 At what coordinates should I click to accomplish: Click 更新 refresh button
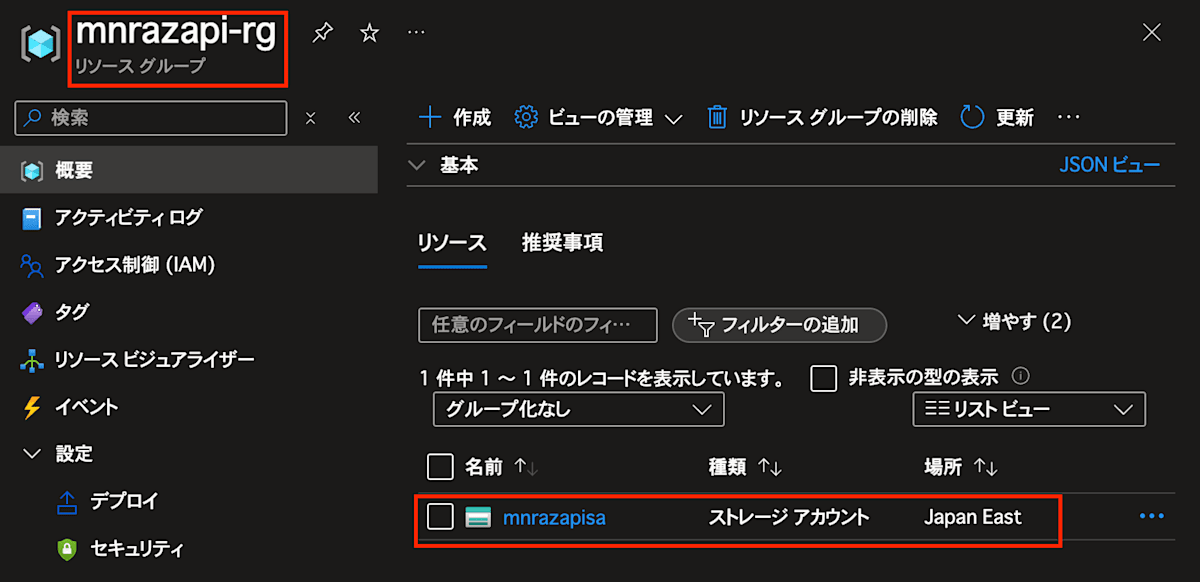pos(997,117)
